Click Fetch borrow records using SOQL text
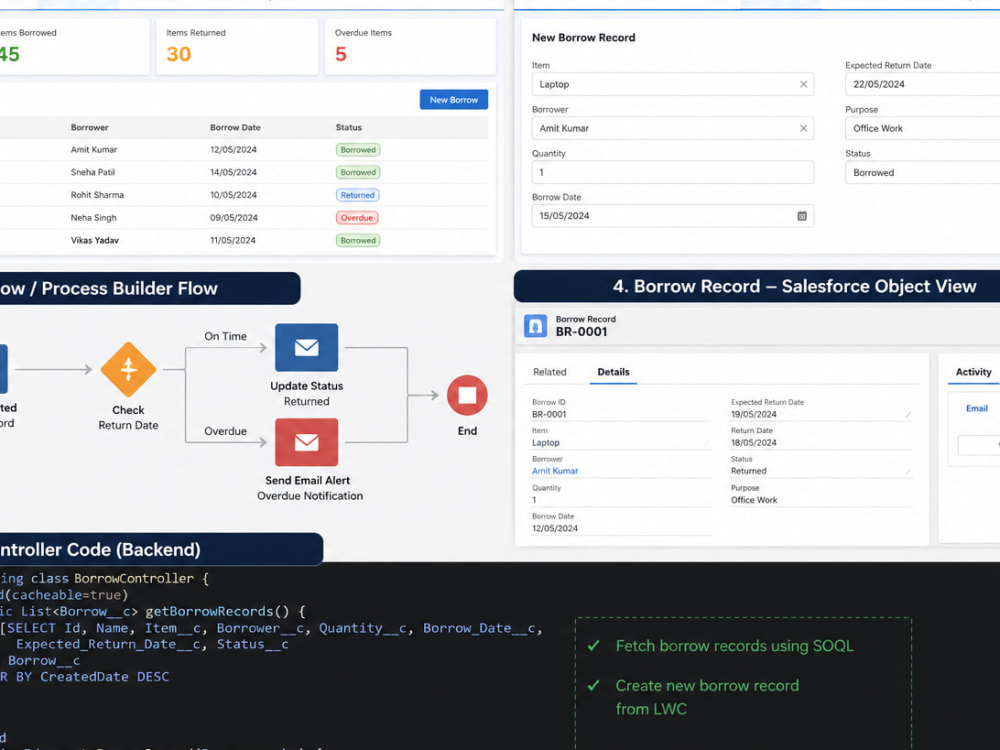The width and height of the screenshot is (1000, 750). click(x=735, y=646)
